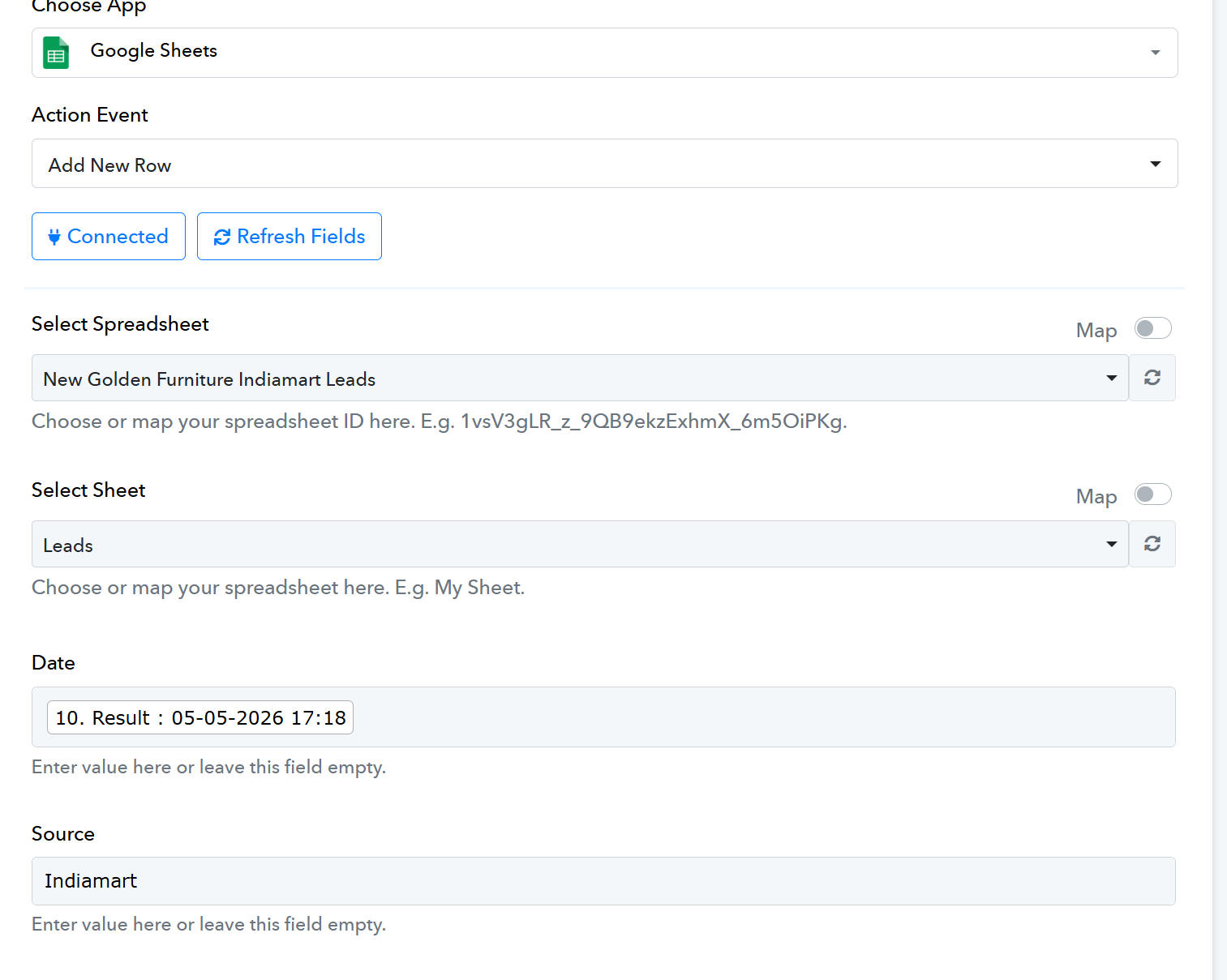Viewport: 1227px width, 980px height.
Task: Expand the Select Spreadsheet dropdown
Action: (x=580, y=378)
